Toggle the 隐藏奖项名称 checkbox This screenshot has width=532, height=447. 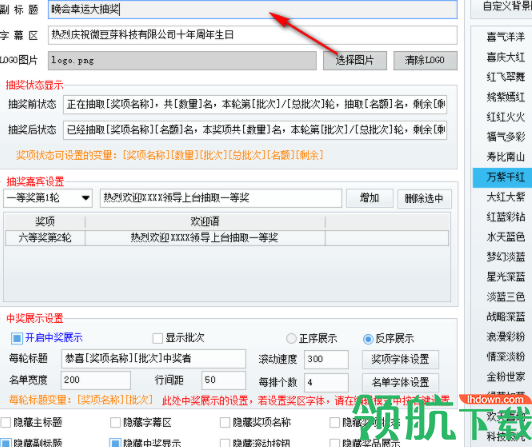tap(225, 423)
